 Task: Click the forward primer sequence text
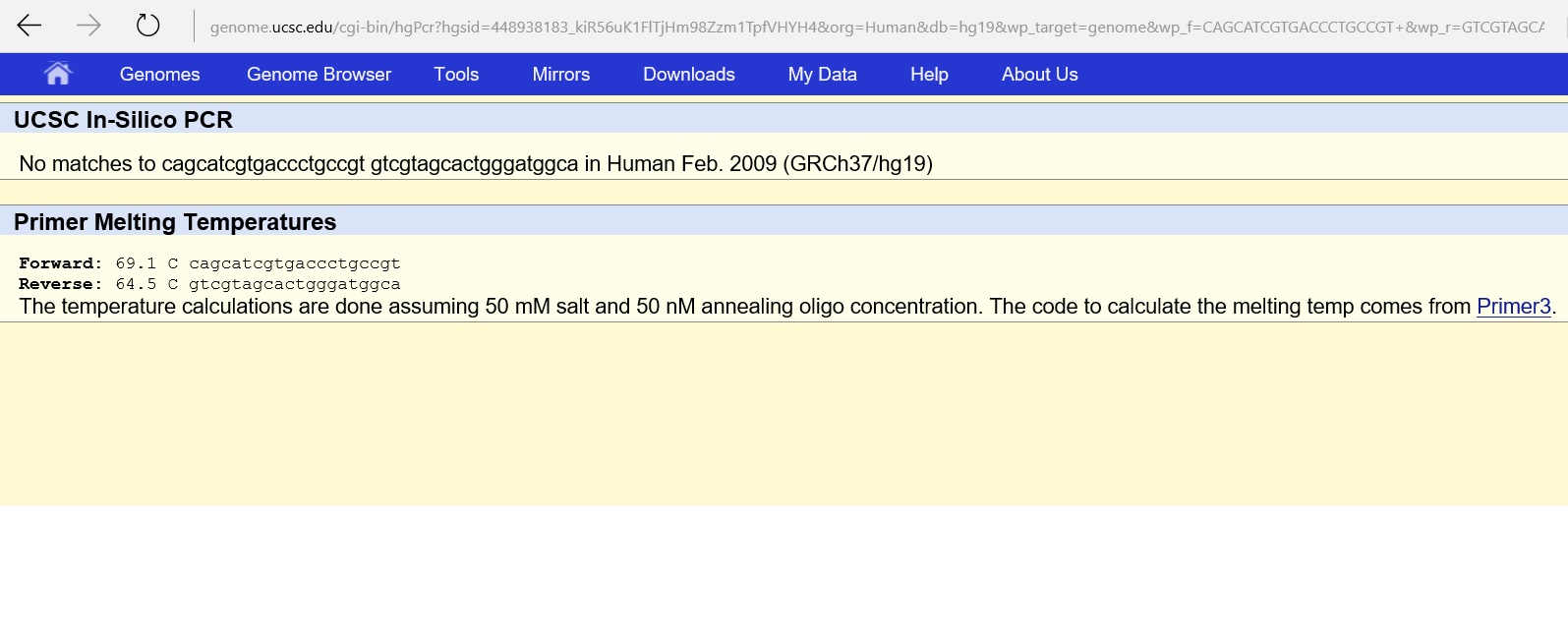coord(294,263)
